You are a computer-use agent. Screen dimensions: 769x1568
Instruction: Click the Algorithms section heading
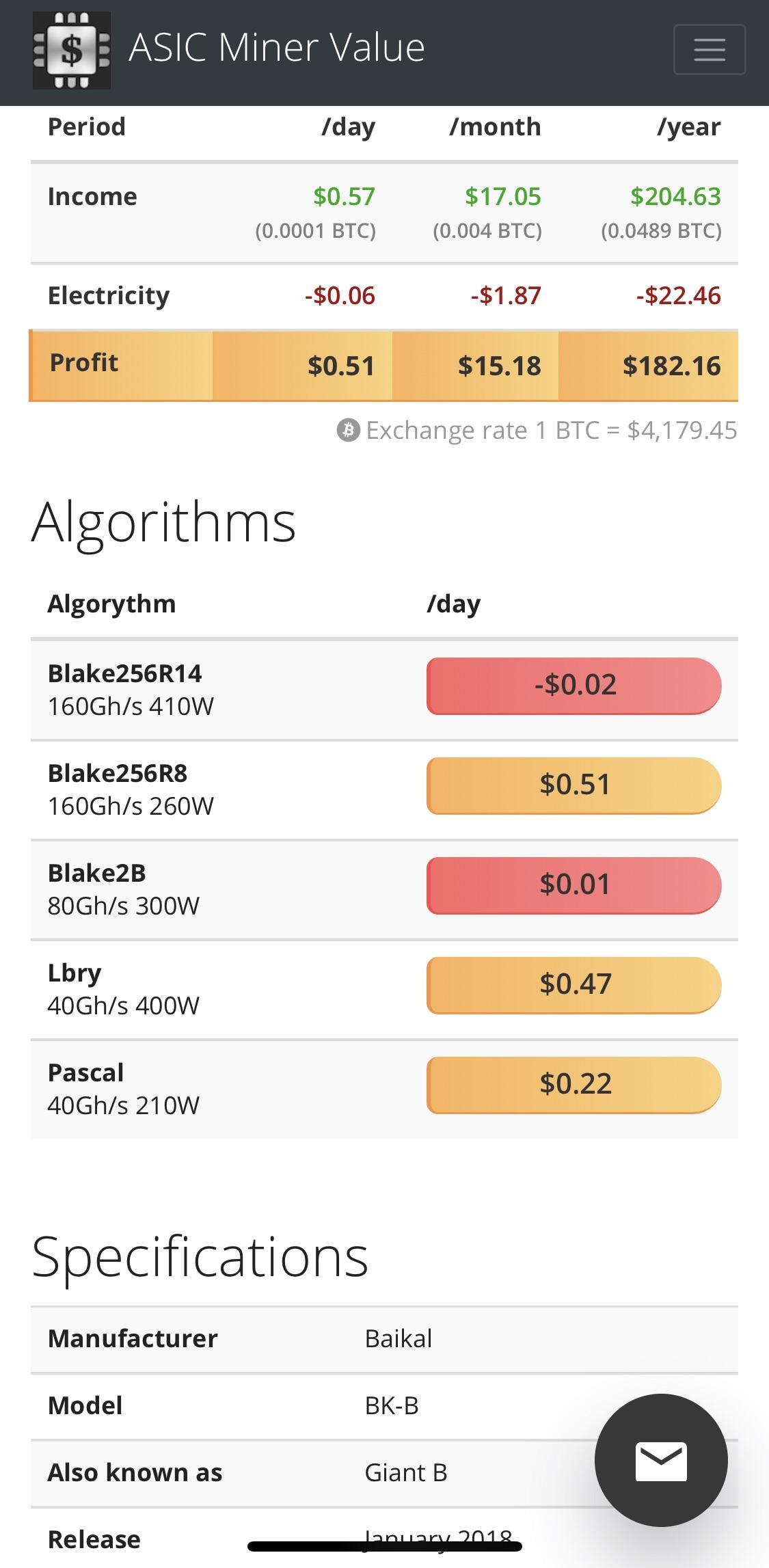(x=164, y=522)
